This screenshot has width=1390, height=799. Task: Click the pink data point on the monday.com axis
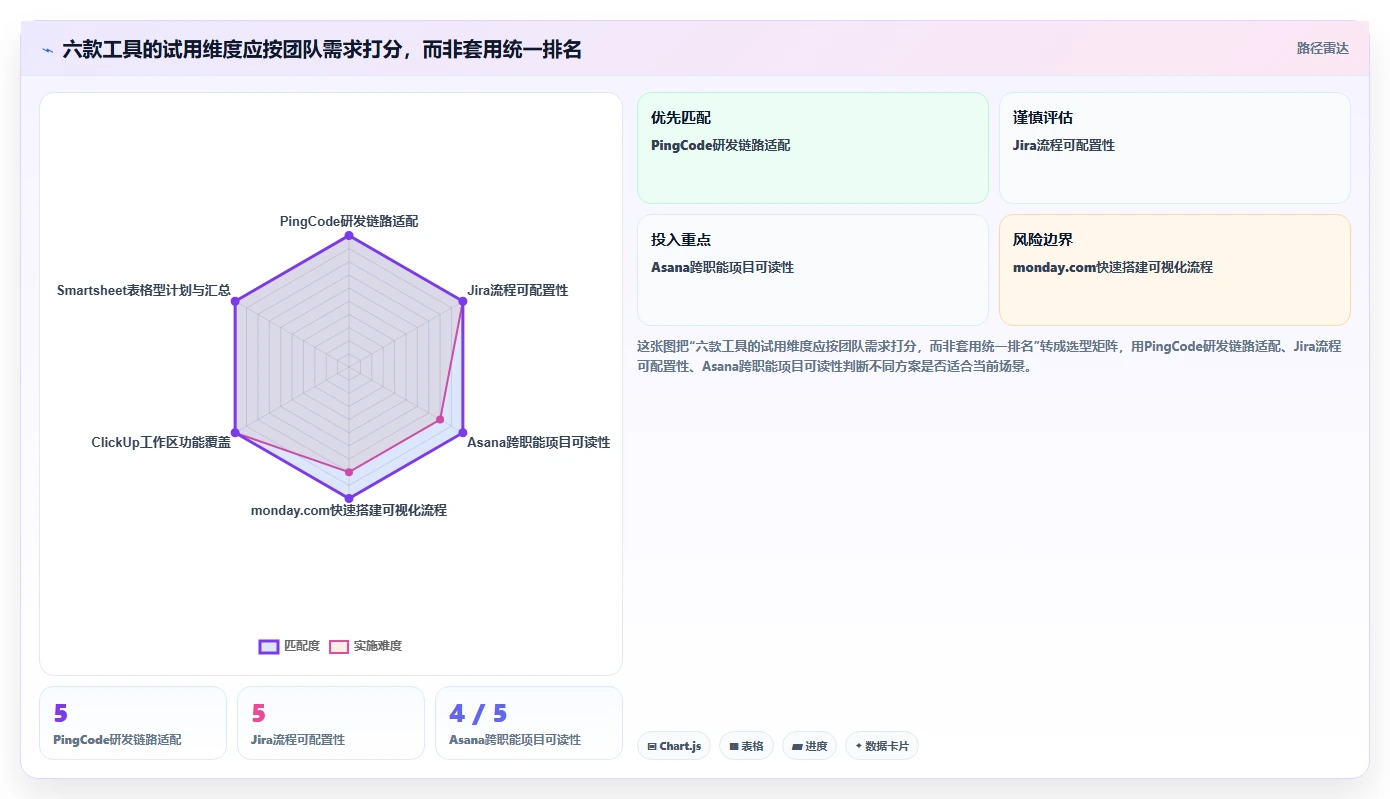[x=349, y=471]
